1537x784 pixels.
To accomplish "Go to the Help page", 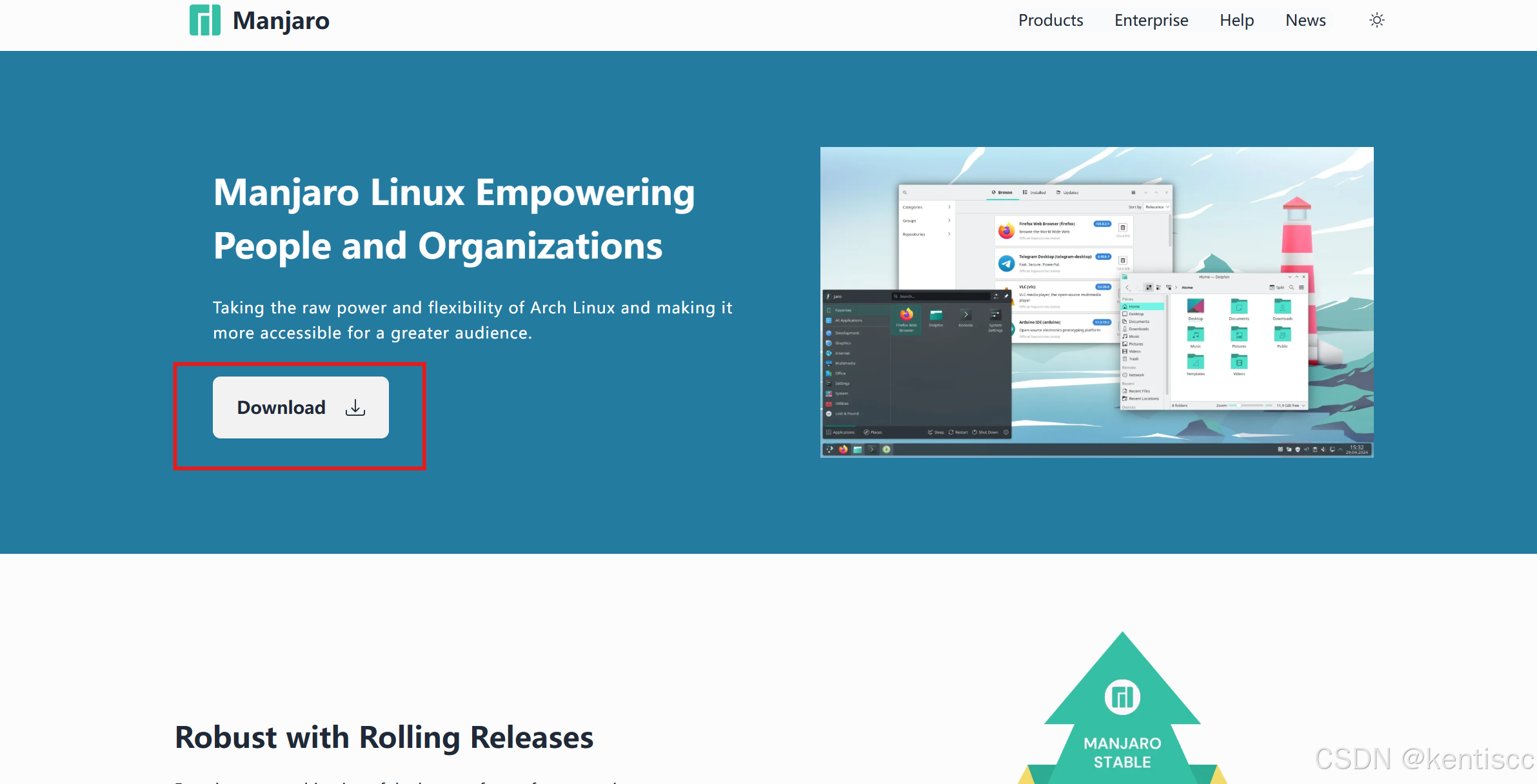I will (x=1236, y=20).
